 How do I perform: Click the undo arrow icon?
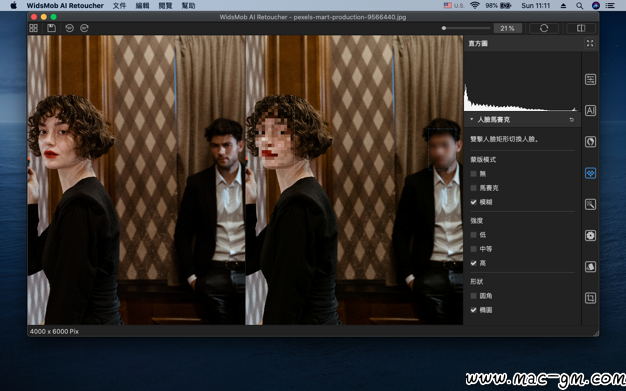click(69, 28)
